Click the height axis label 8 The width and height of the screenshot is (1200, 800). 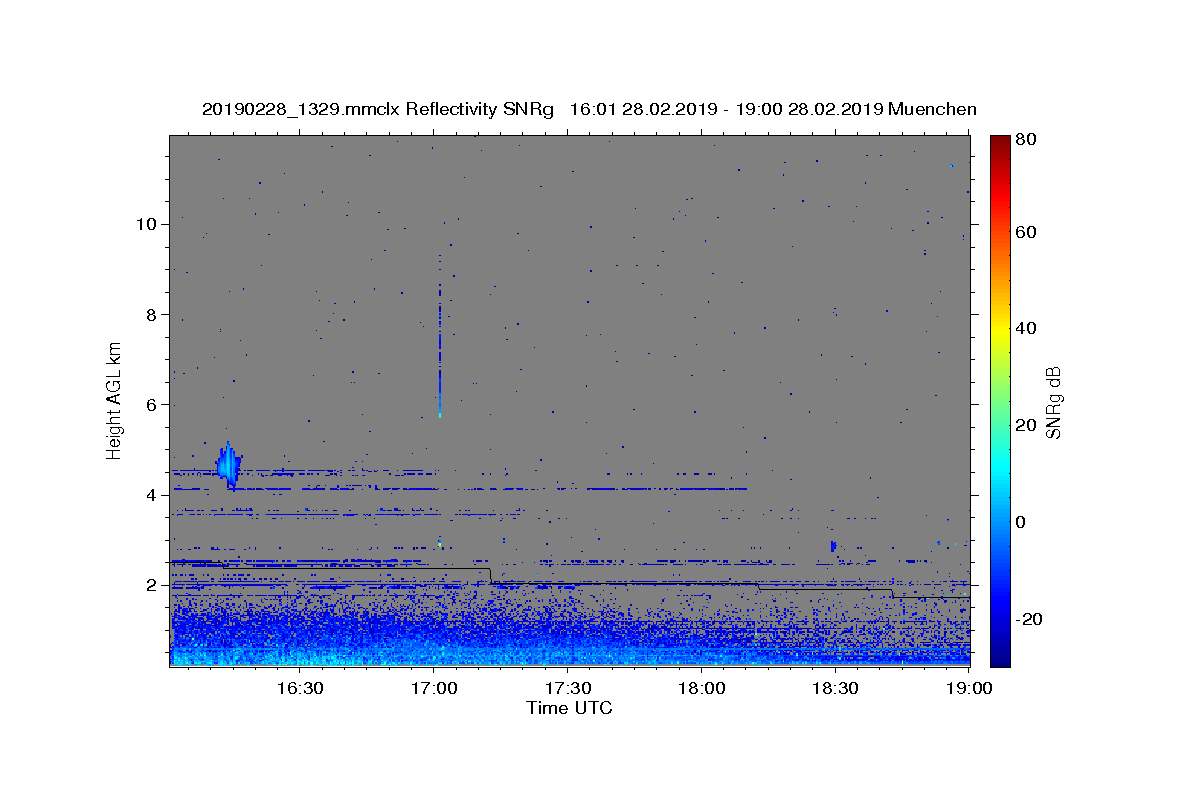coord(151,314)
